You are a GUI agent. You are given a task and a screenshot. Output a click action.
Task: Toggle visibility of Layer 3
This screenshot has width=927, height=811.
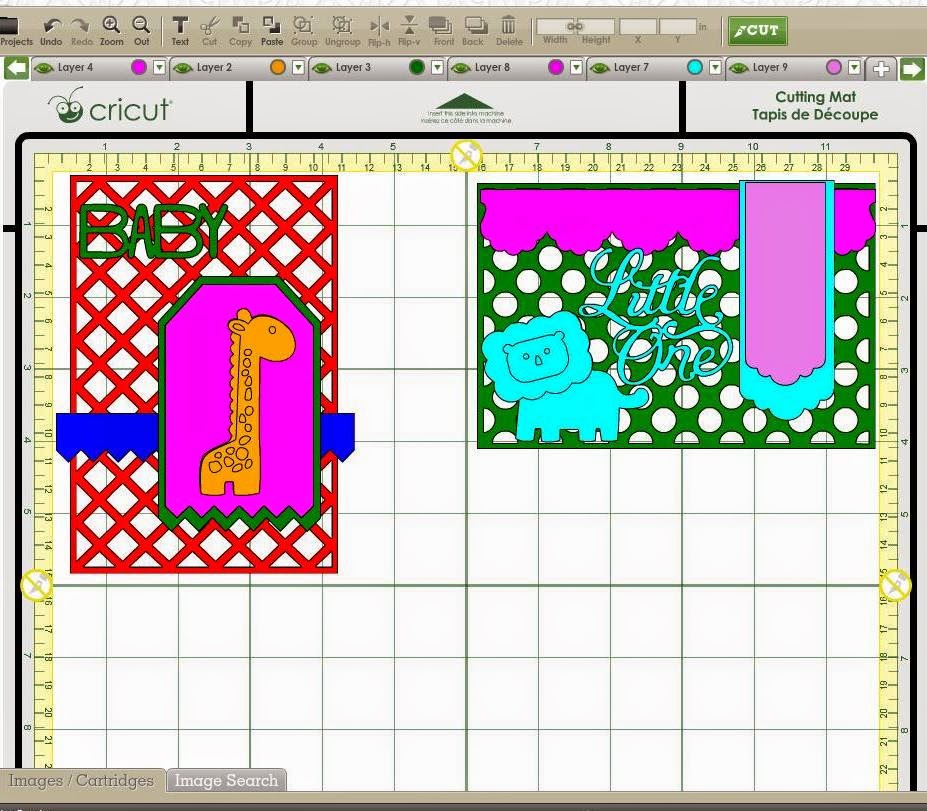coord(322,68)
